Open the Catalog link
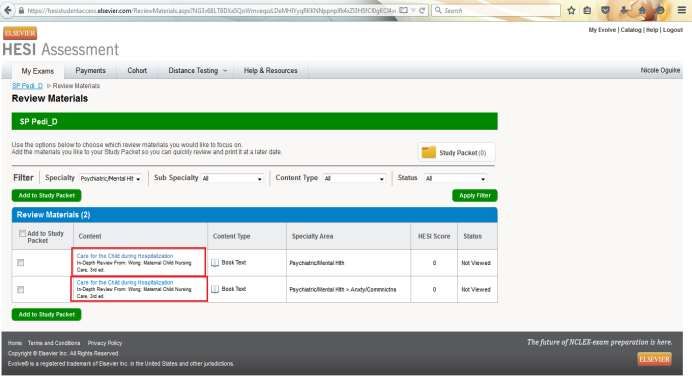692x377 pixels. (631, 30)
